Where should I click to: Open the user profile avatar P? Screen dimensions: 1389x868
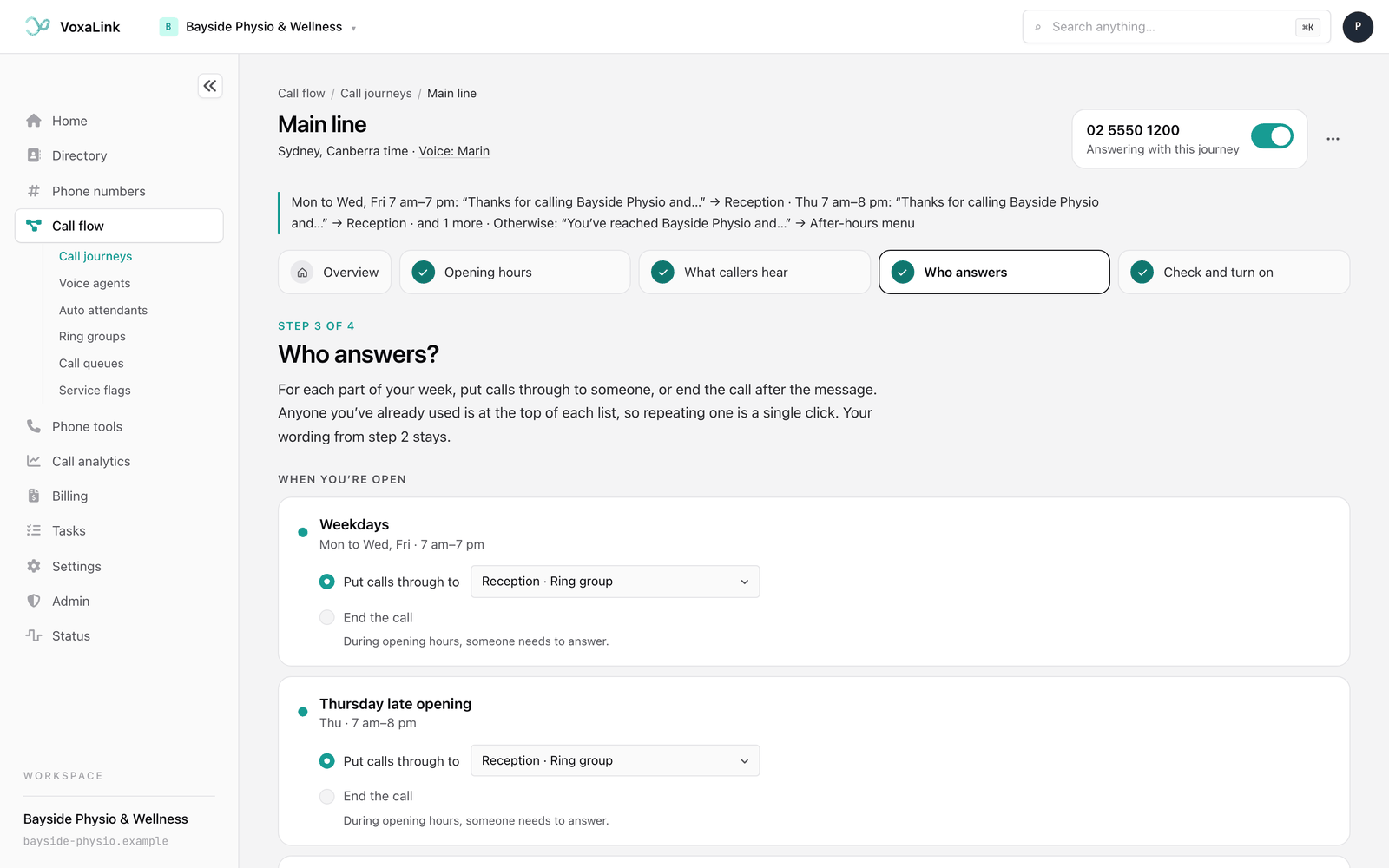1358,27
